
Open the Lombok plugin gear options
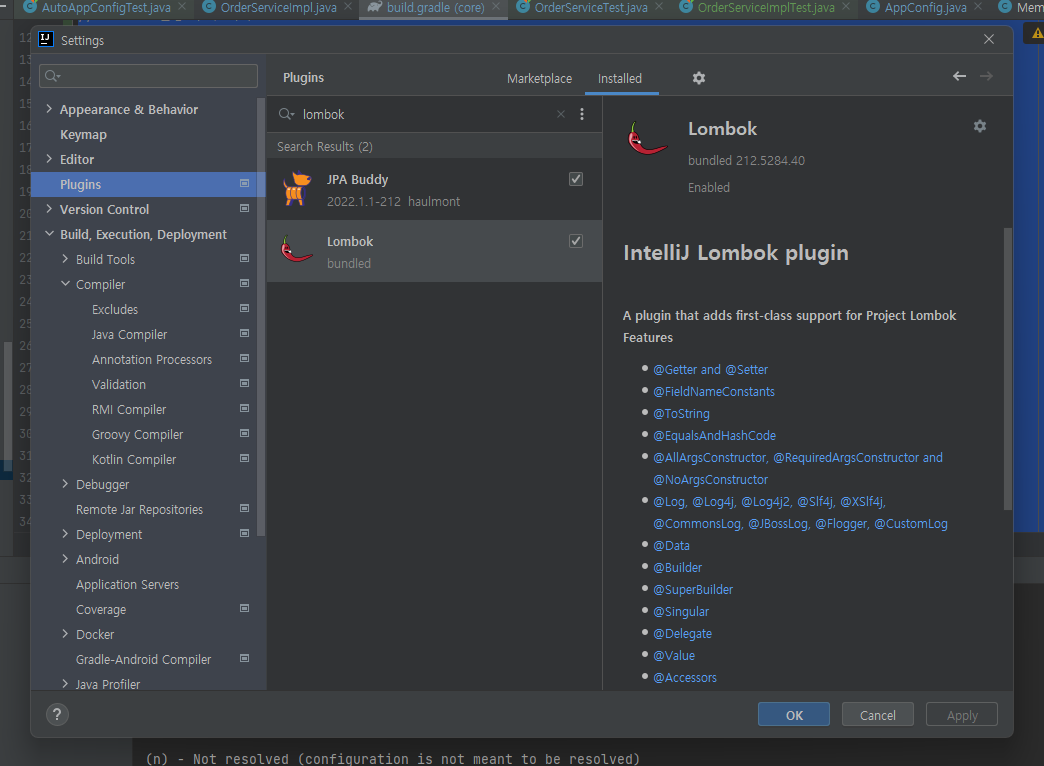tap(979, 126)
